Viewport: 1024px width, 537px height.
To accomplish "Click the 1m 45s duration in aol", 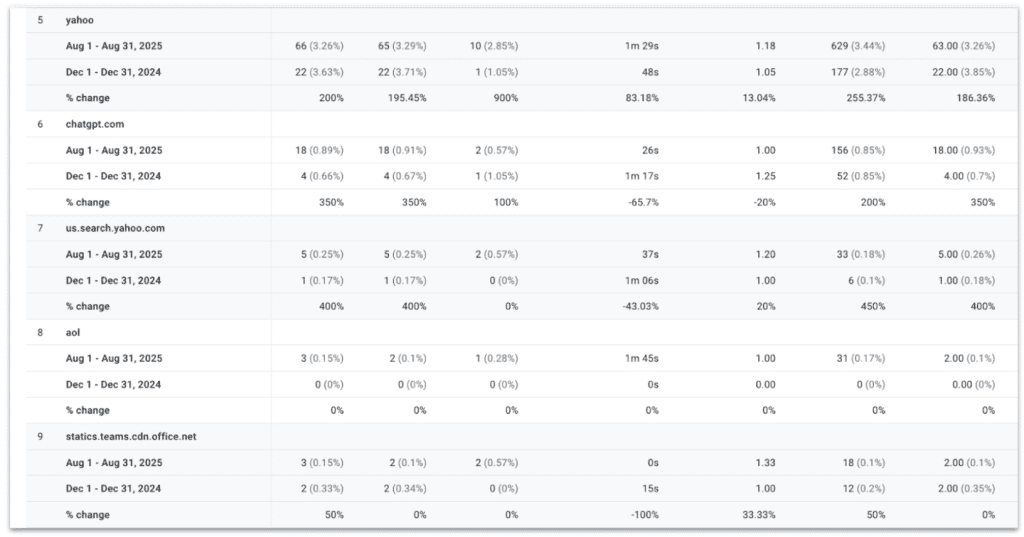I will [x=644, y=358].
